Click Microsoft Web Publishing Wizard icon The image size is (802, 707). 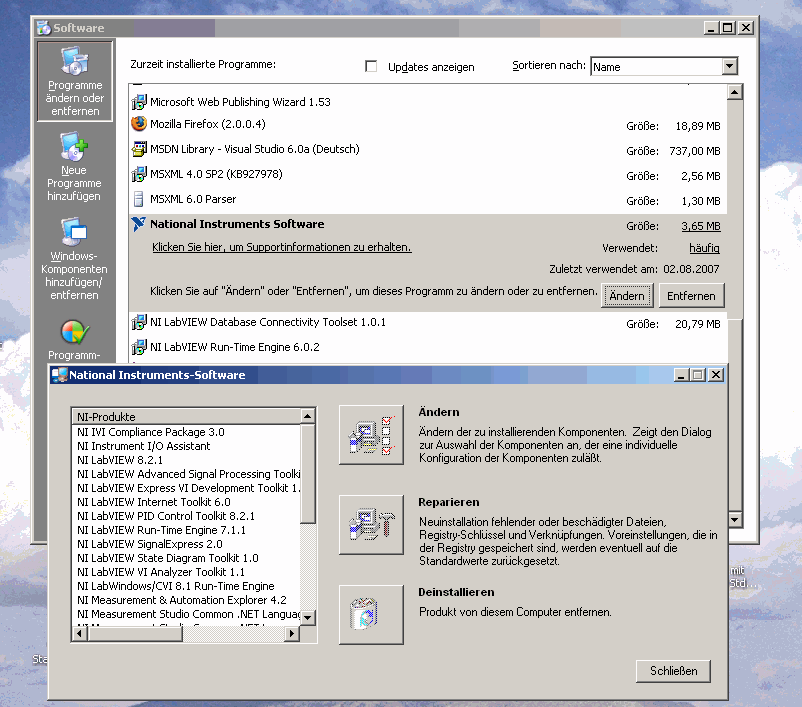pos(139,102)
